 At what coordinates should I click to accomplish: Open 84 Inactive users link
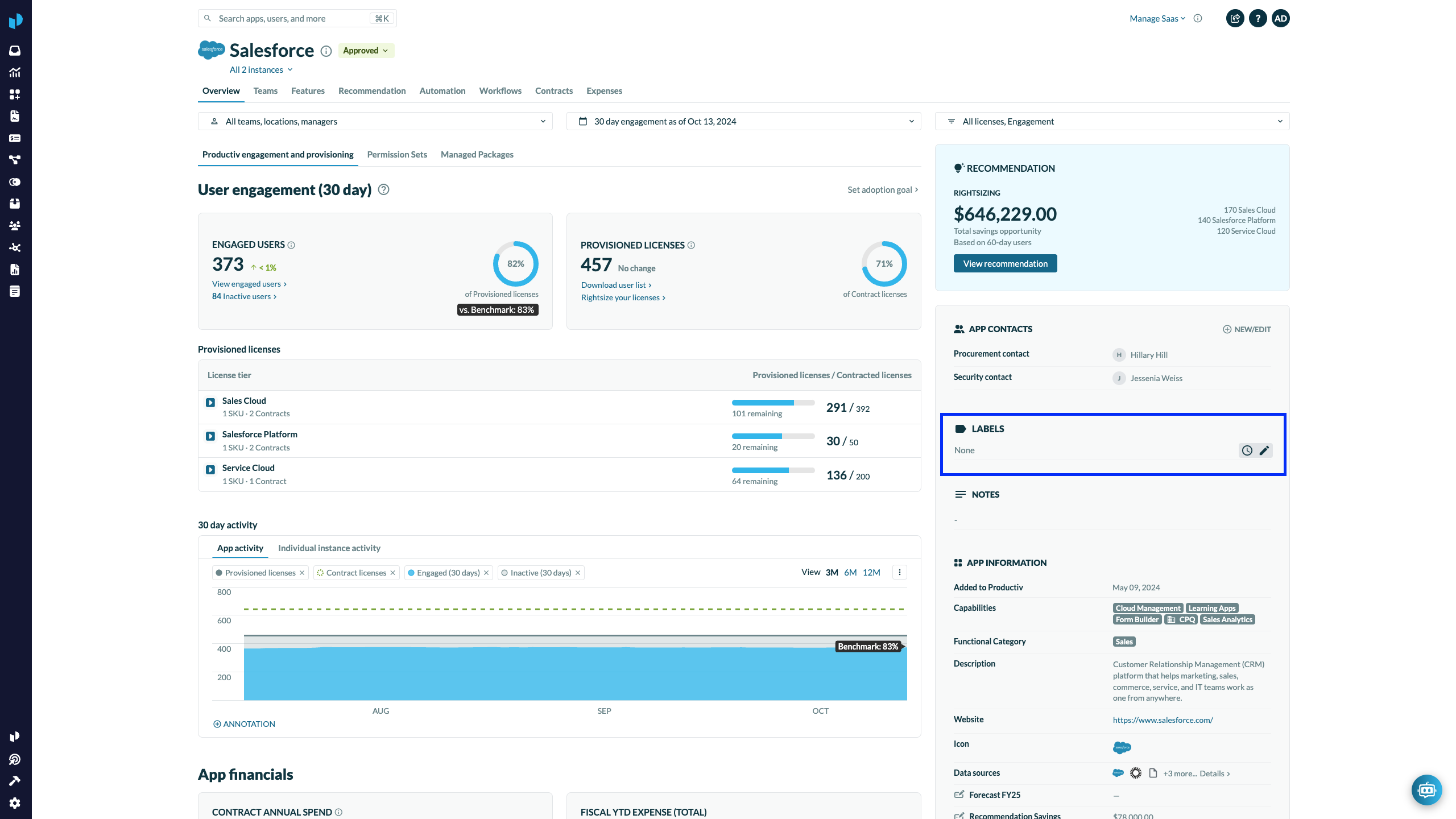point(244,296)
